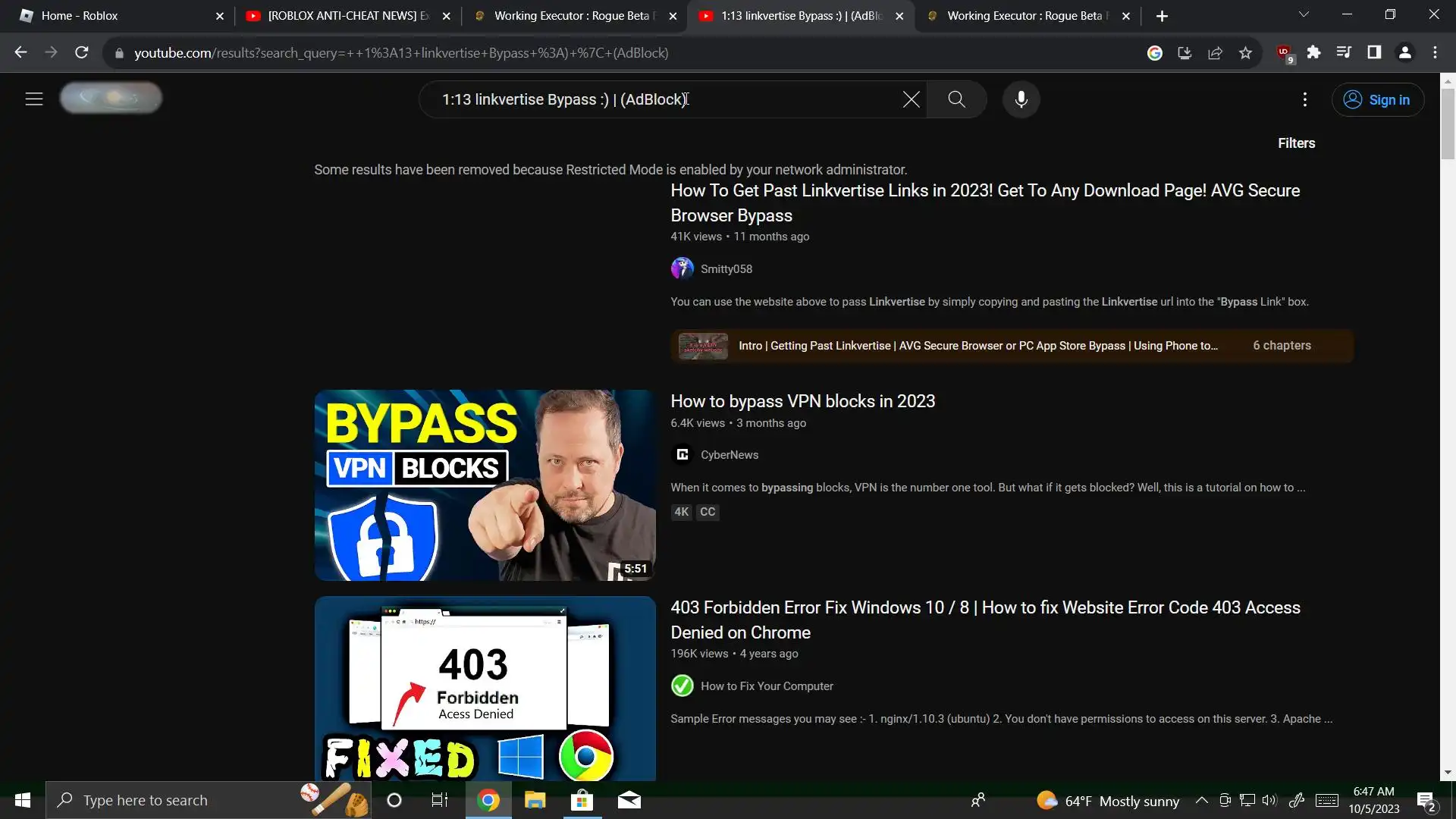Open the YouTube hamburger guide menu

[x=34, y=99]
